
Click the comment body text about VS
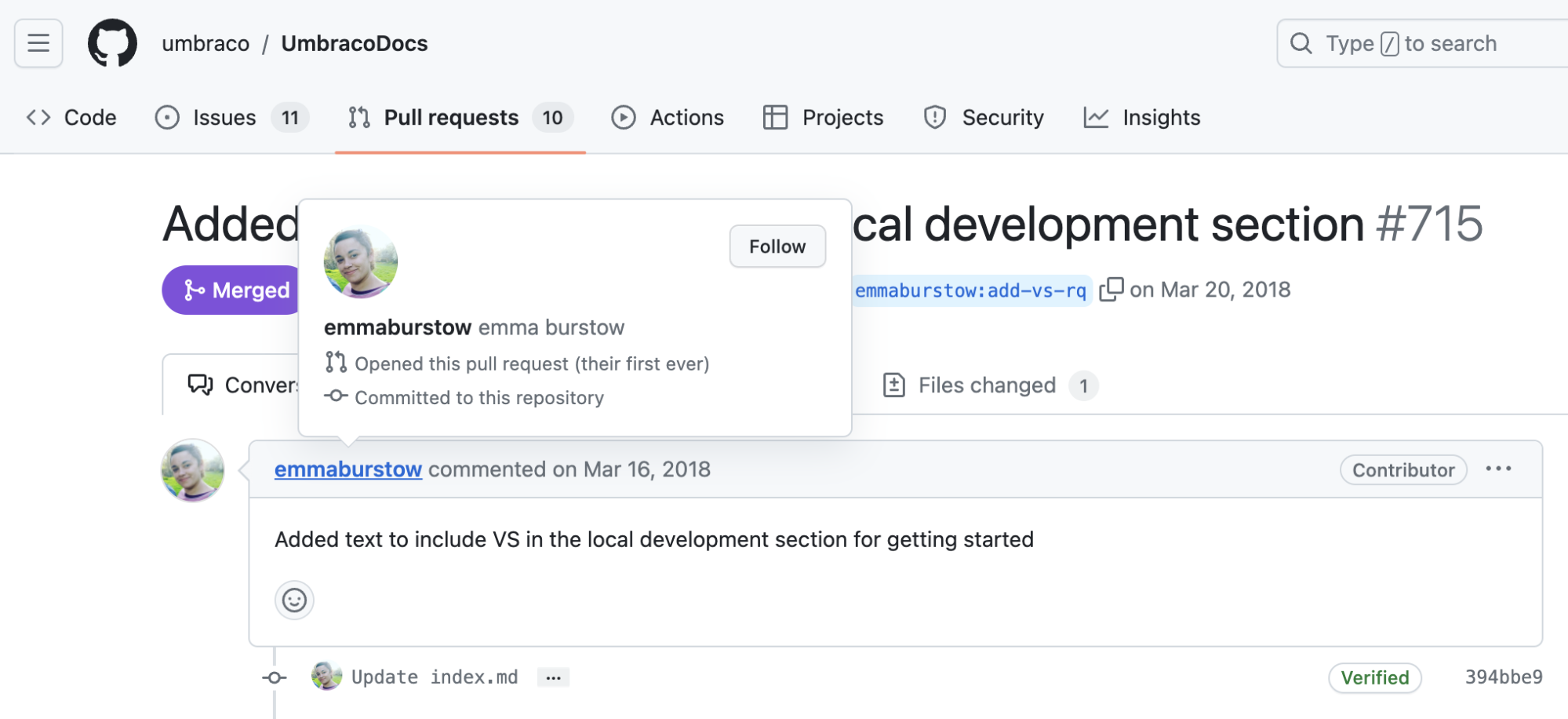[654, 540]
